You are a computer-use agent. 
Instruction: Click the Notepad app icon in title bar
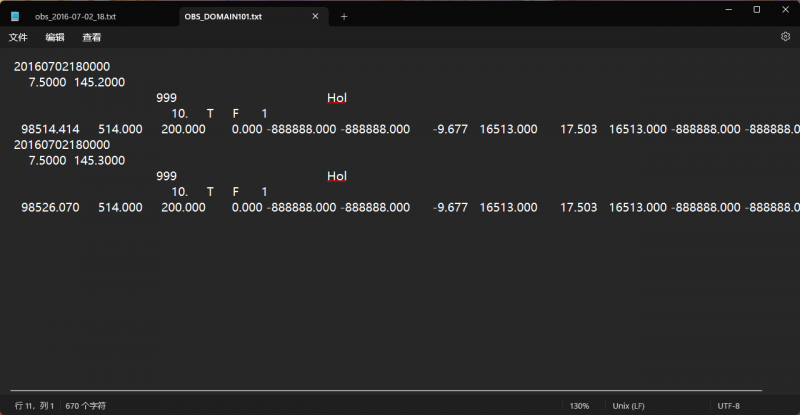(x=15, y=17)
